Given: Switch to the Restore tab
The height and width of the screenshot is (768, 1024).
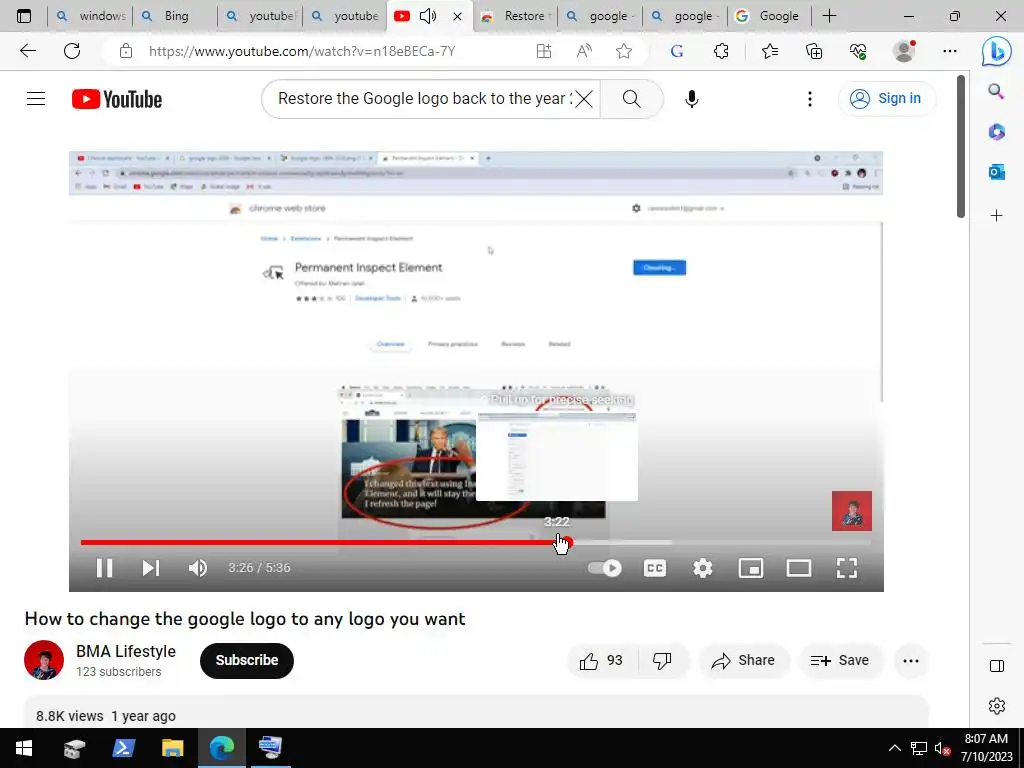Looking at the screenshot, I should click(515, 16).
